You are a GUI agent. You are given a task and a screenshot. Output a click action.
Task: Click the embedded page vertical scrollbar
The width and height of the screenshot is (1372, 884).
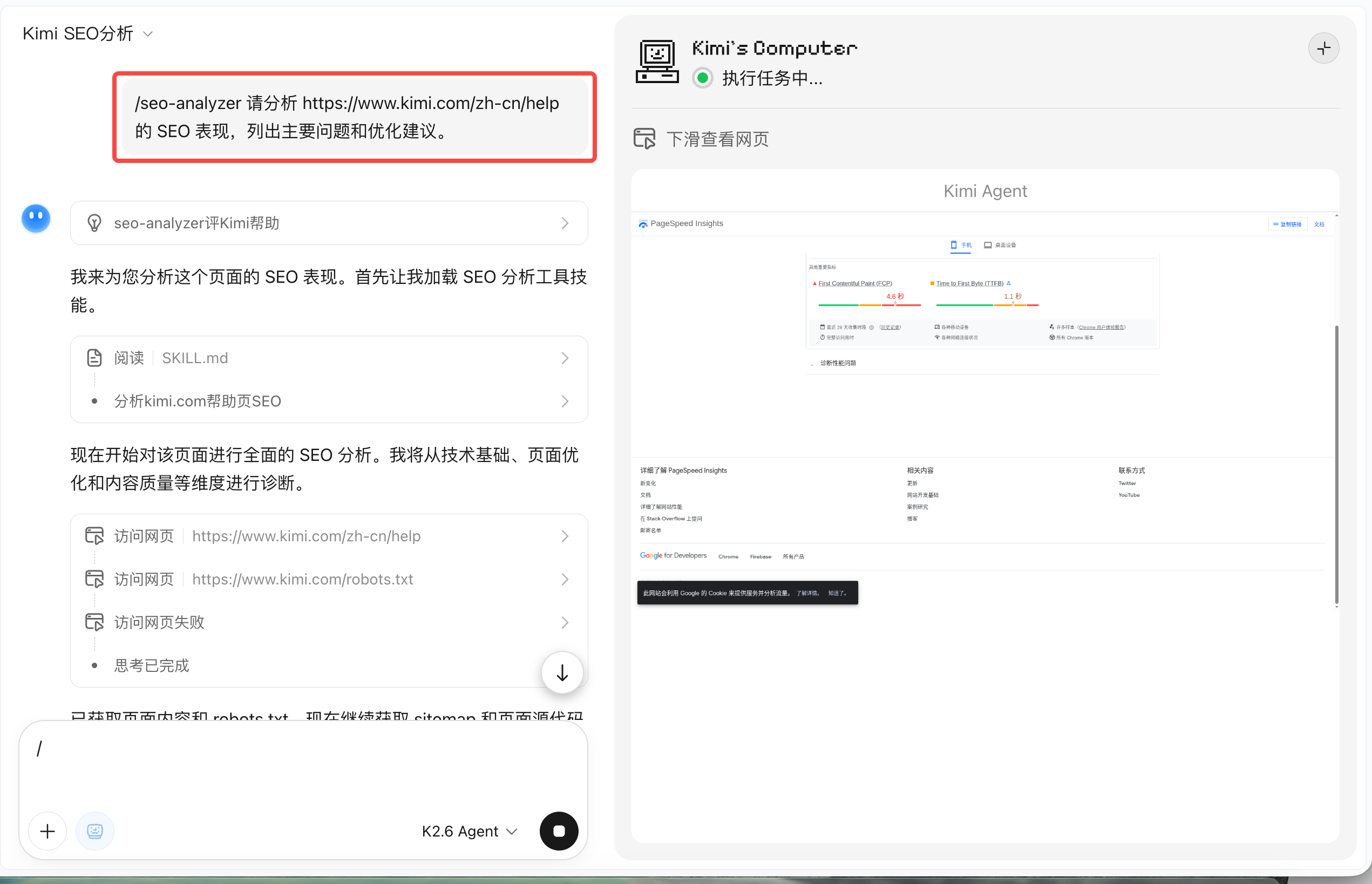tap(1336, 465)
